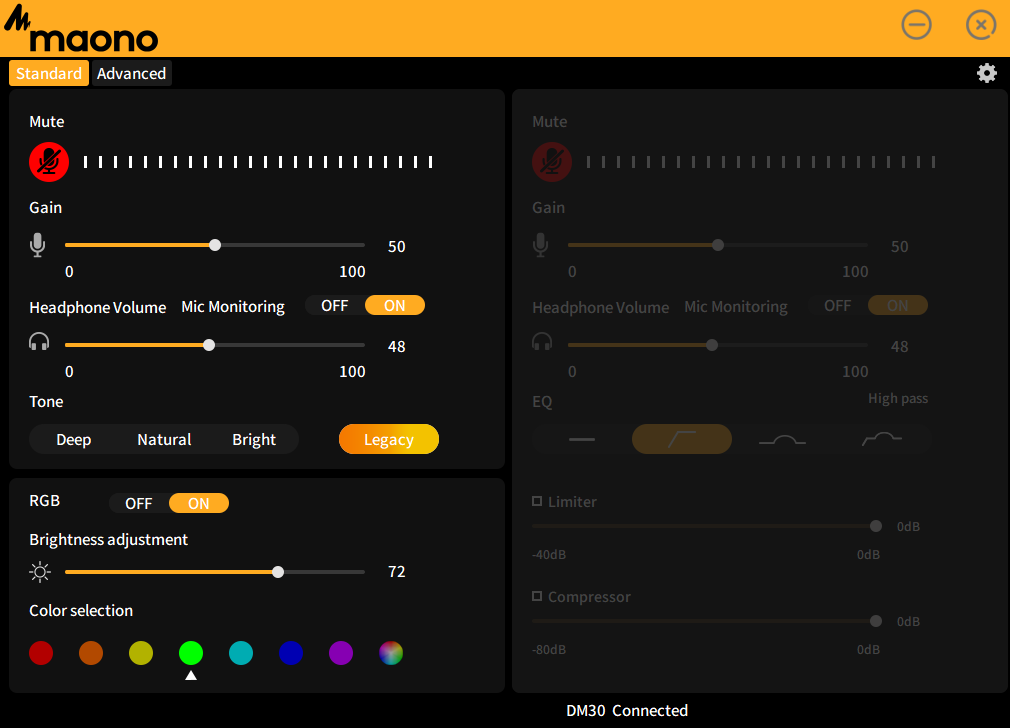The image size is (1010, 728).
Task: Activate the Legacy tone button
Action: [388, 439]
